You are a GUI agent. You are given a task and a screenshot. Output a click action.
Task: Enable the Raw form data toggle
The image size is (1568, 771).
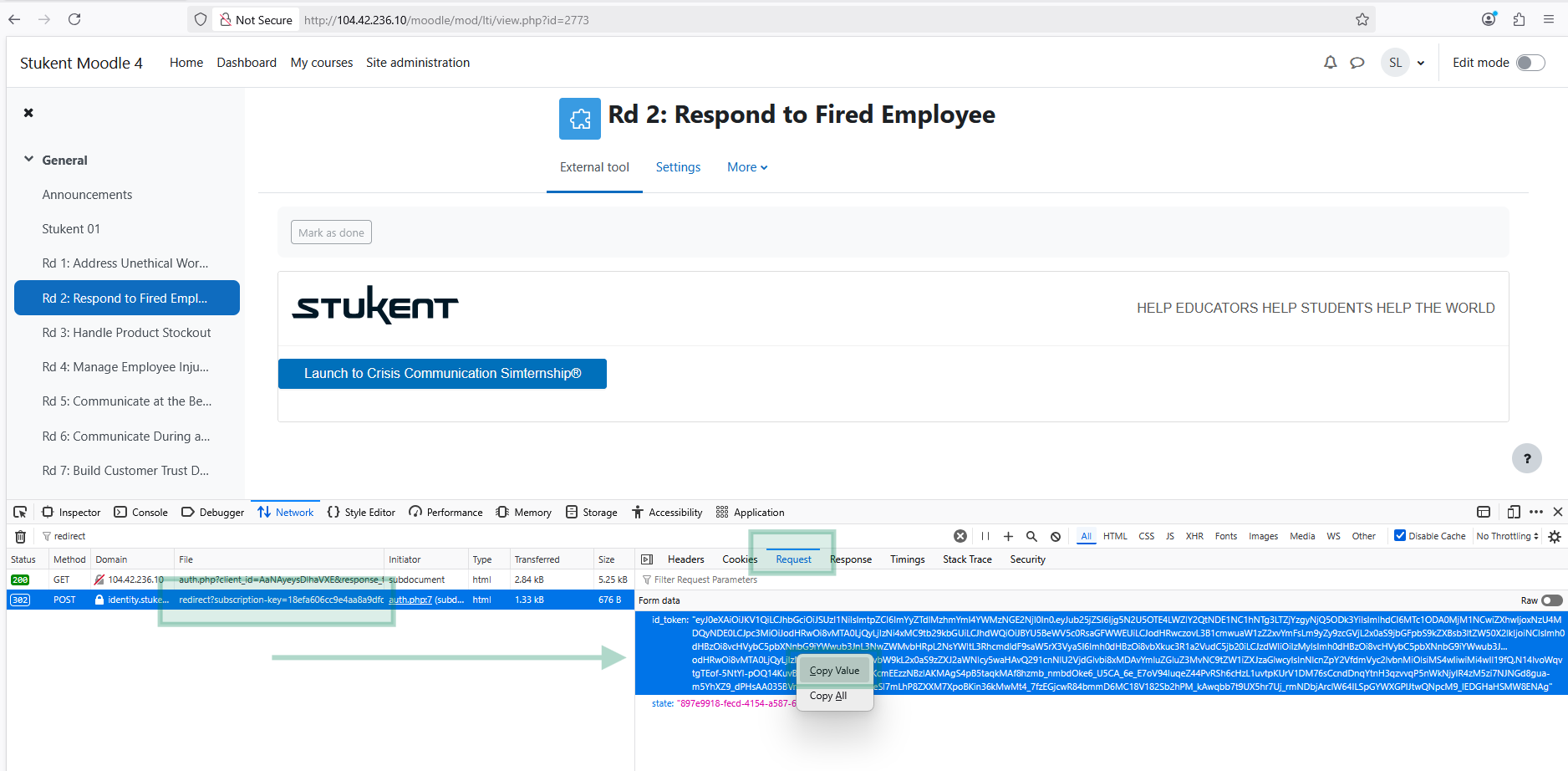(x=1551, y=600)
